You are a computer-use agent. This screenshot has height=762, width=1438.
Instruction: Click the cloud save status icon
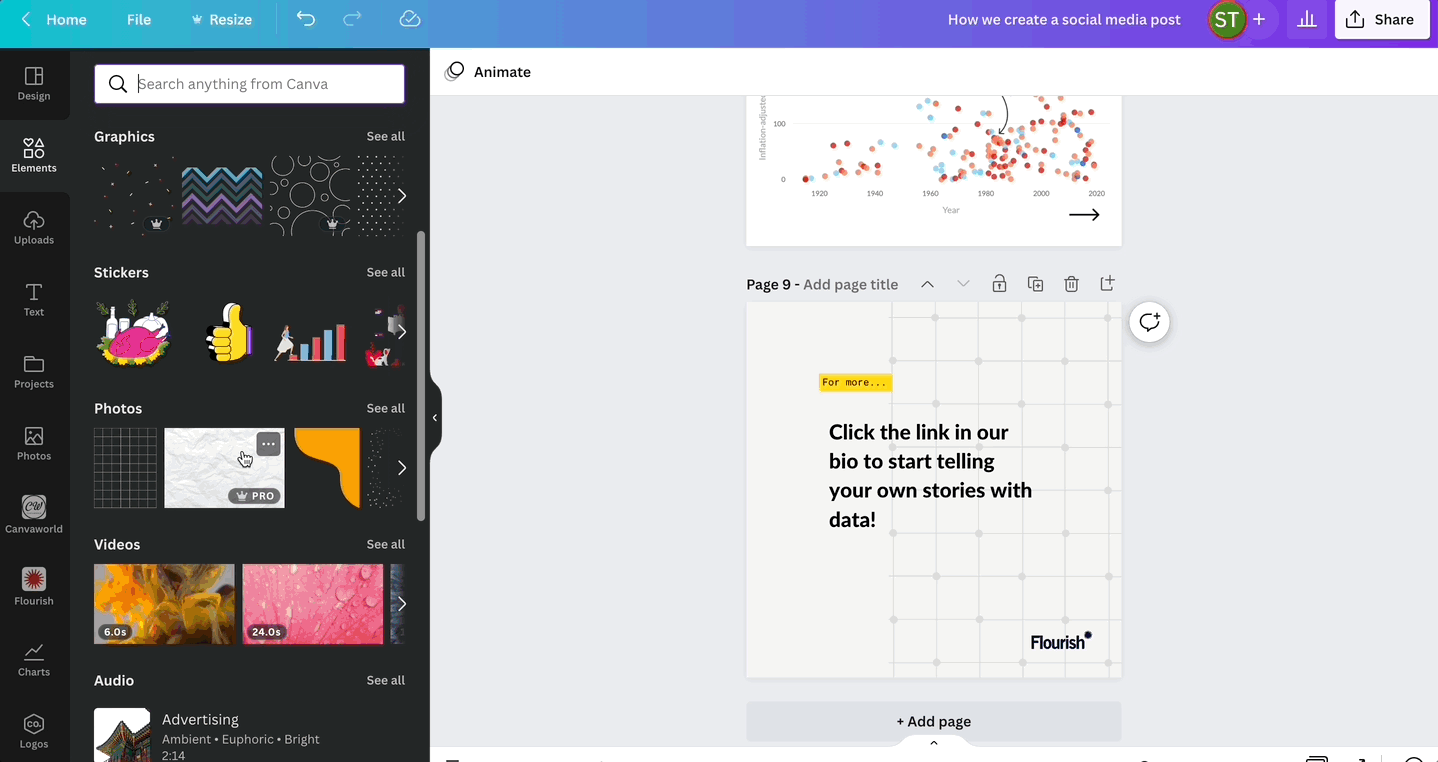coord(409,19)
